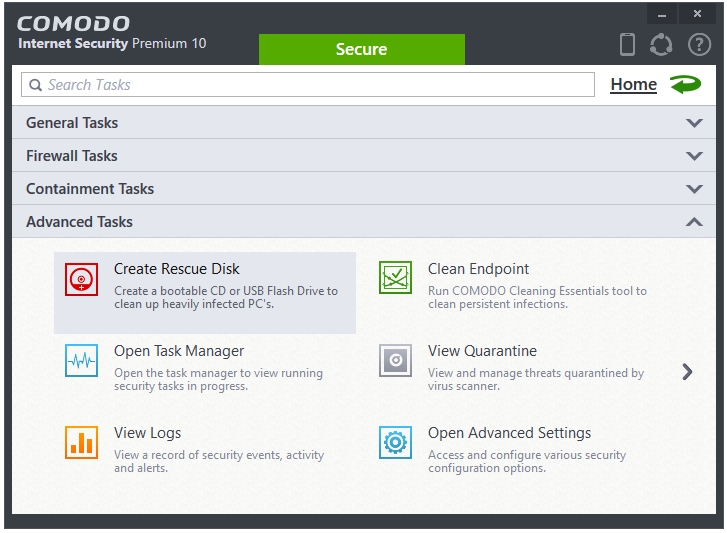Select Open Task Manager title
The height and width of the screenshot is (533, 727).
179,351
